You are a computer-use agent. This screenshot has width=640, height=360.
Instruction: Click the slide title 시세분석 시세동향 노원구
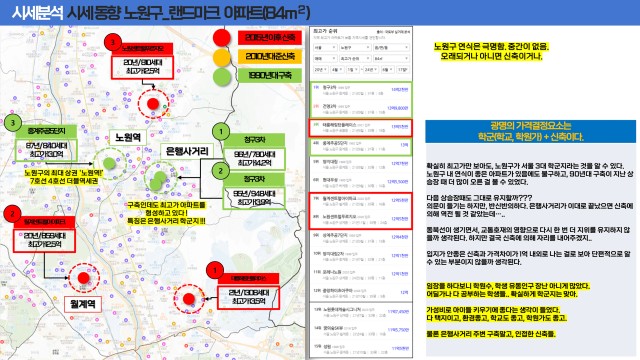[x=160, y=13]
